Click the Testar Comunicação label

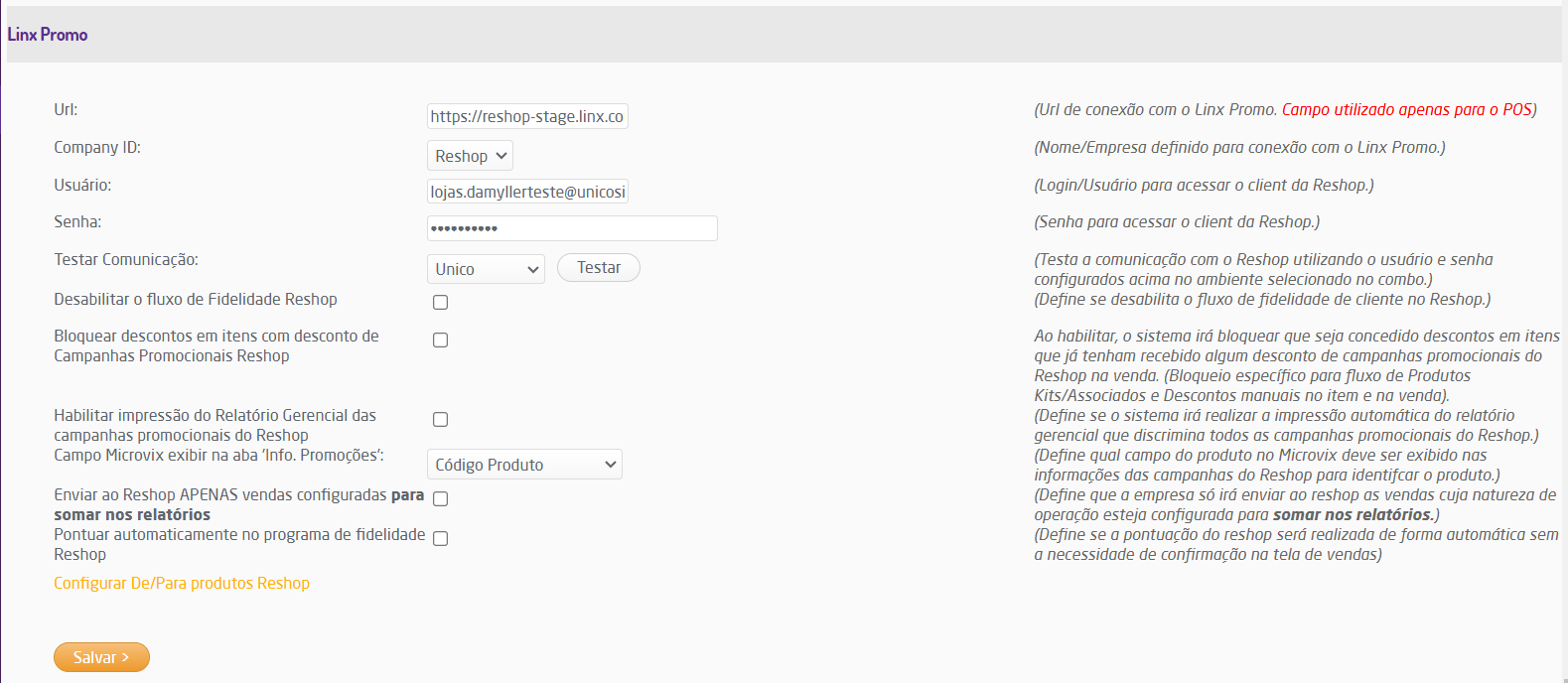(126, 260)
